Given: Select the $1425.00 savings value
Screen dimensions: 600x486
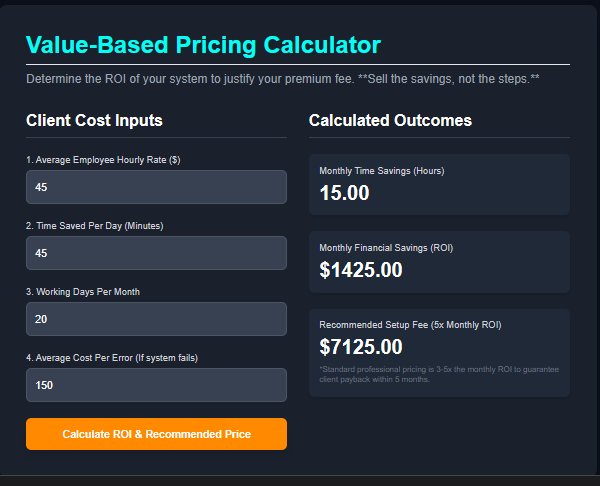Looking at the screenshot, I should [361, 270].
